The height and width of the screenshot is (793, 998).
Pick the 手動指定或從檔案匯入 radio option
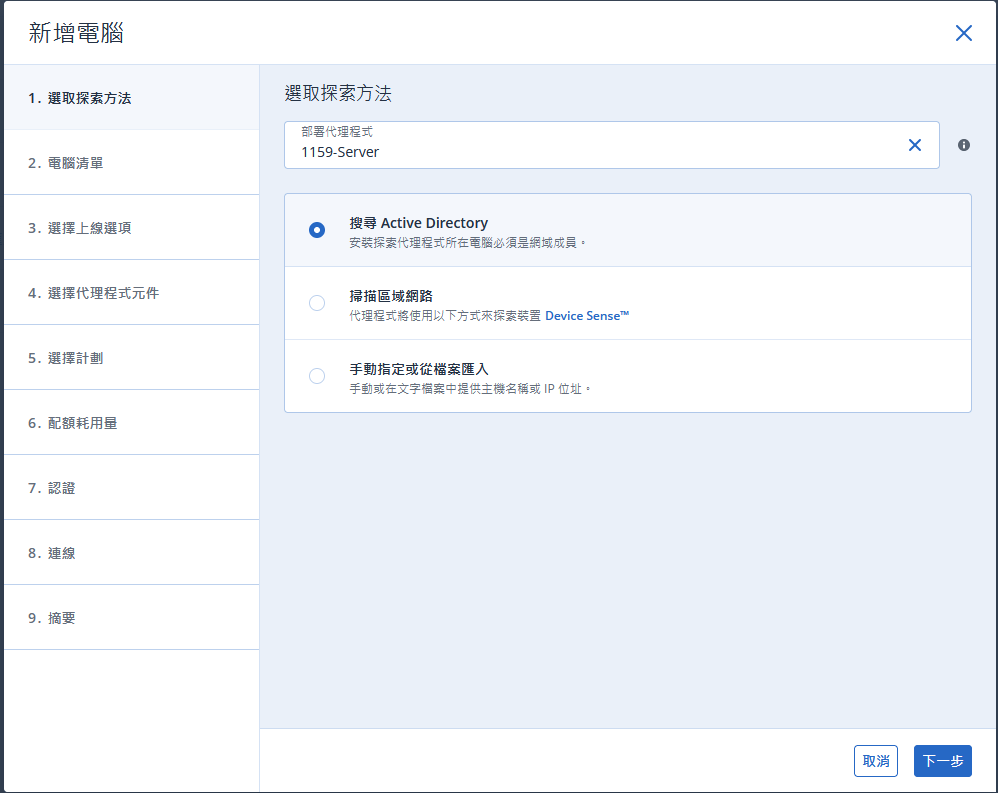click(317, 376)
